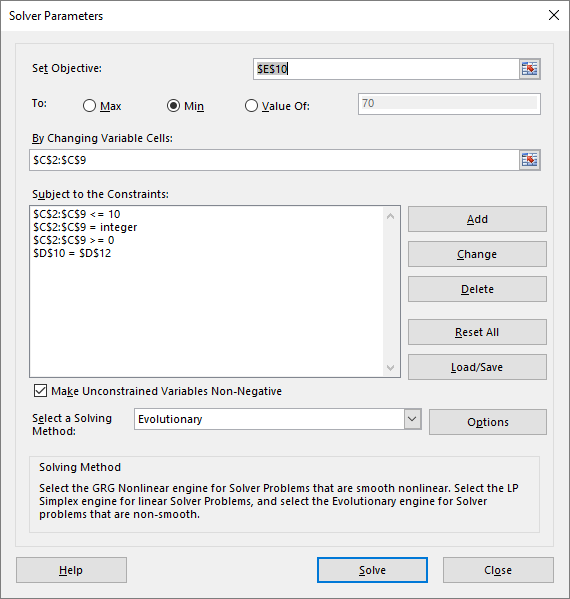Click the constraints list scroll down arrow
The width and height of the screenshot is (570, 599).
[x=390, y=367]
